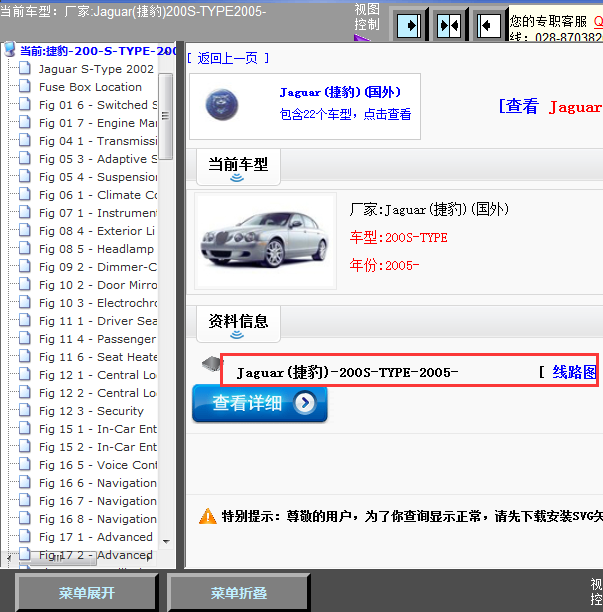The image size is (603, 612).
Task: Click the tree scrollbar down arrow
Action: (166, 541)
